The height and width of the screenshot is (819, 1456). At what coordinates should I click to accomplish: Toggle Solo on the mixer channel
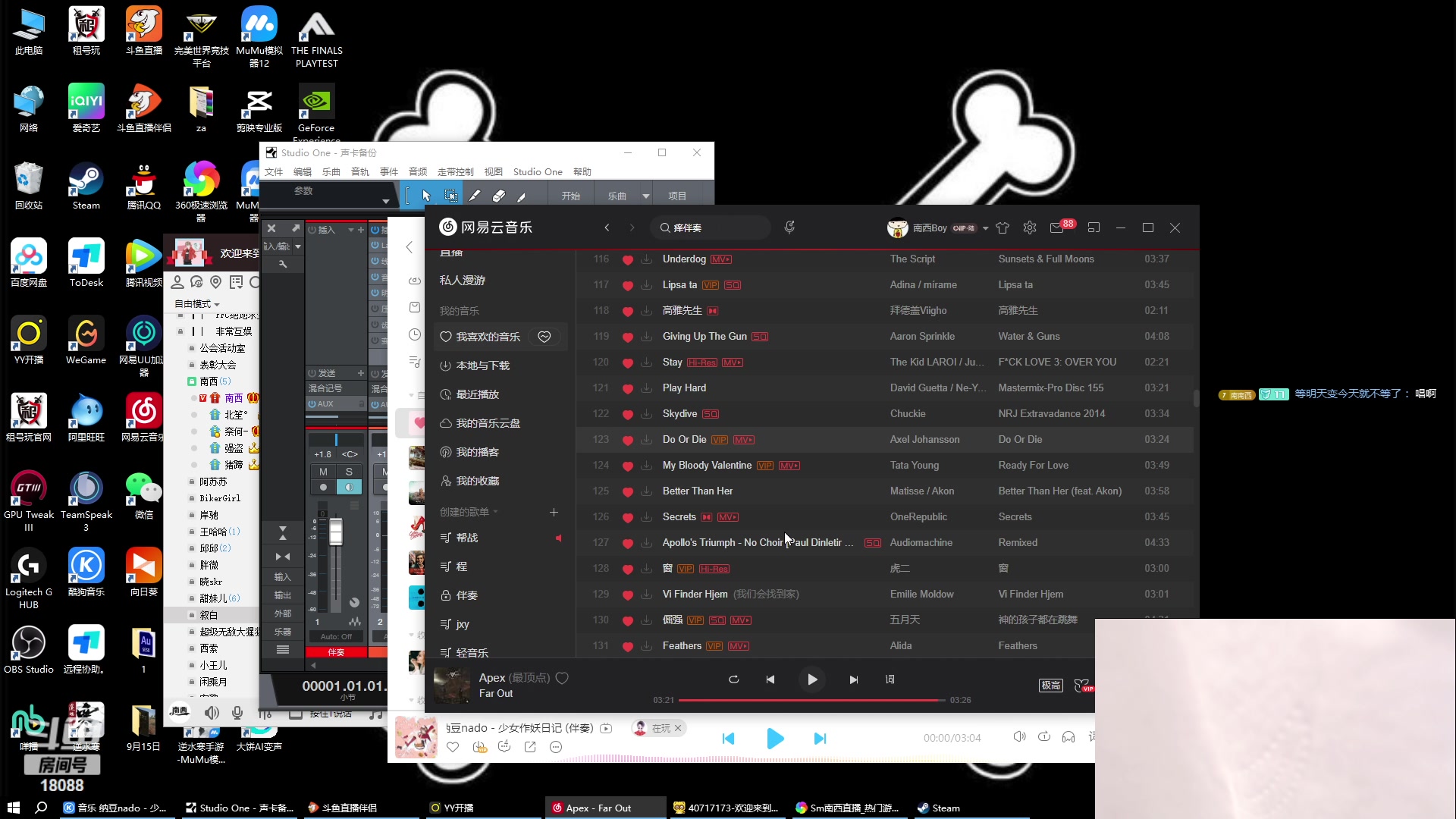pos(349,472)
